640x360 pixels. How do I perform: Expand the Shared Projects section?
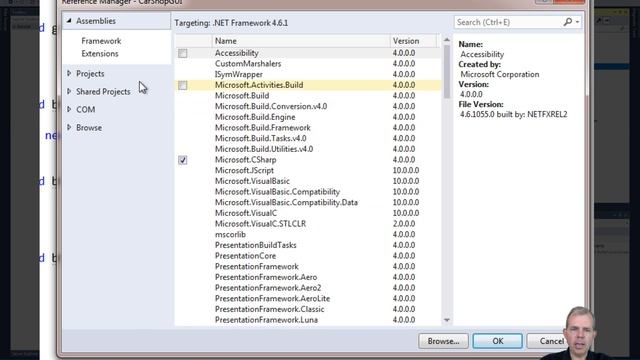[x=69, y=91]
